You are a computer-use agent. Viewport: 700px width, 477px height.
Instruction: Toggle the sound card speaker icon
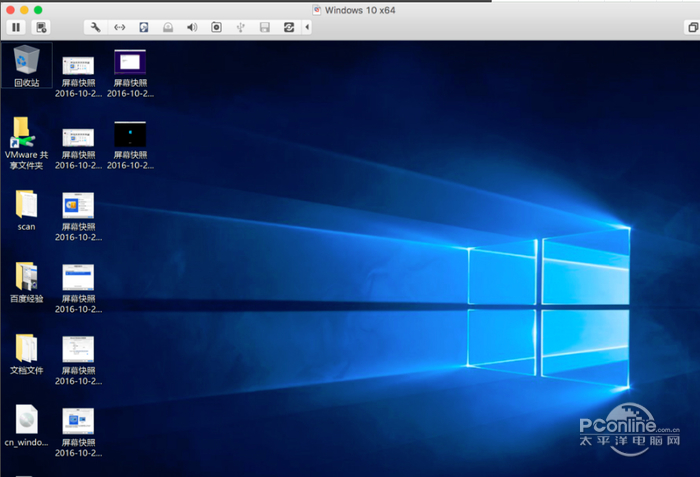tap(192, 27)
